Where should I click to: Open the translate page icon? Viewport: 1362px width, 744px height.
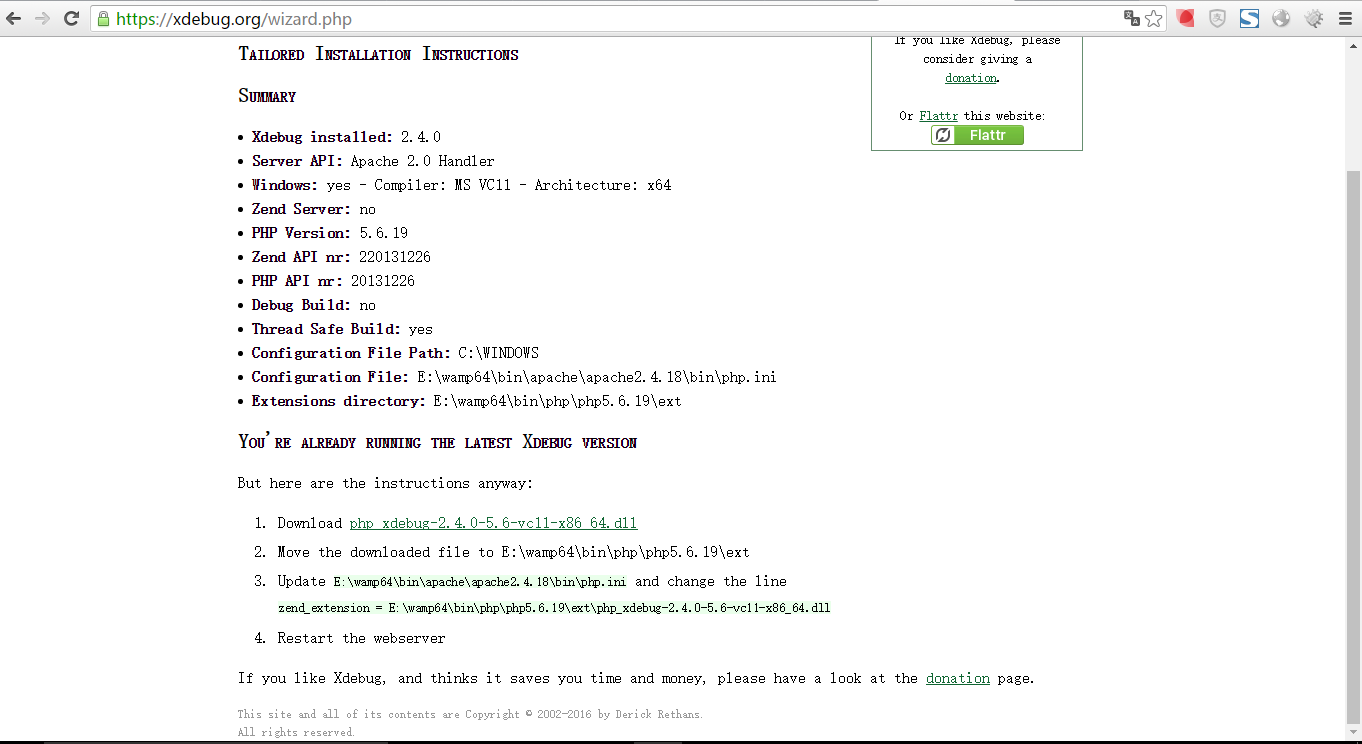pyautogui.click(x=1131, y=18)
